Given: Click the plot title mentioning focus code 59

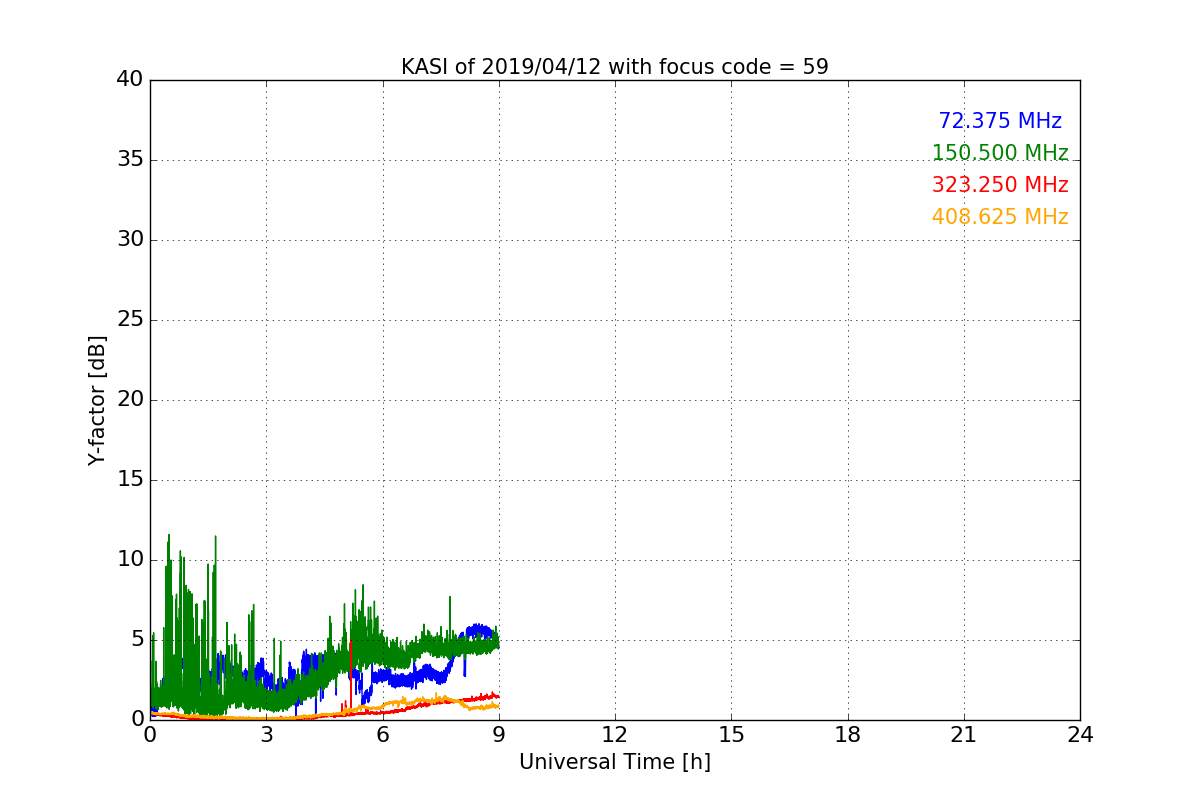Looking at the screenshot, I should 615,67.
